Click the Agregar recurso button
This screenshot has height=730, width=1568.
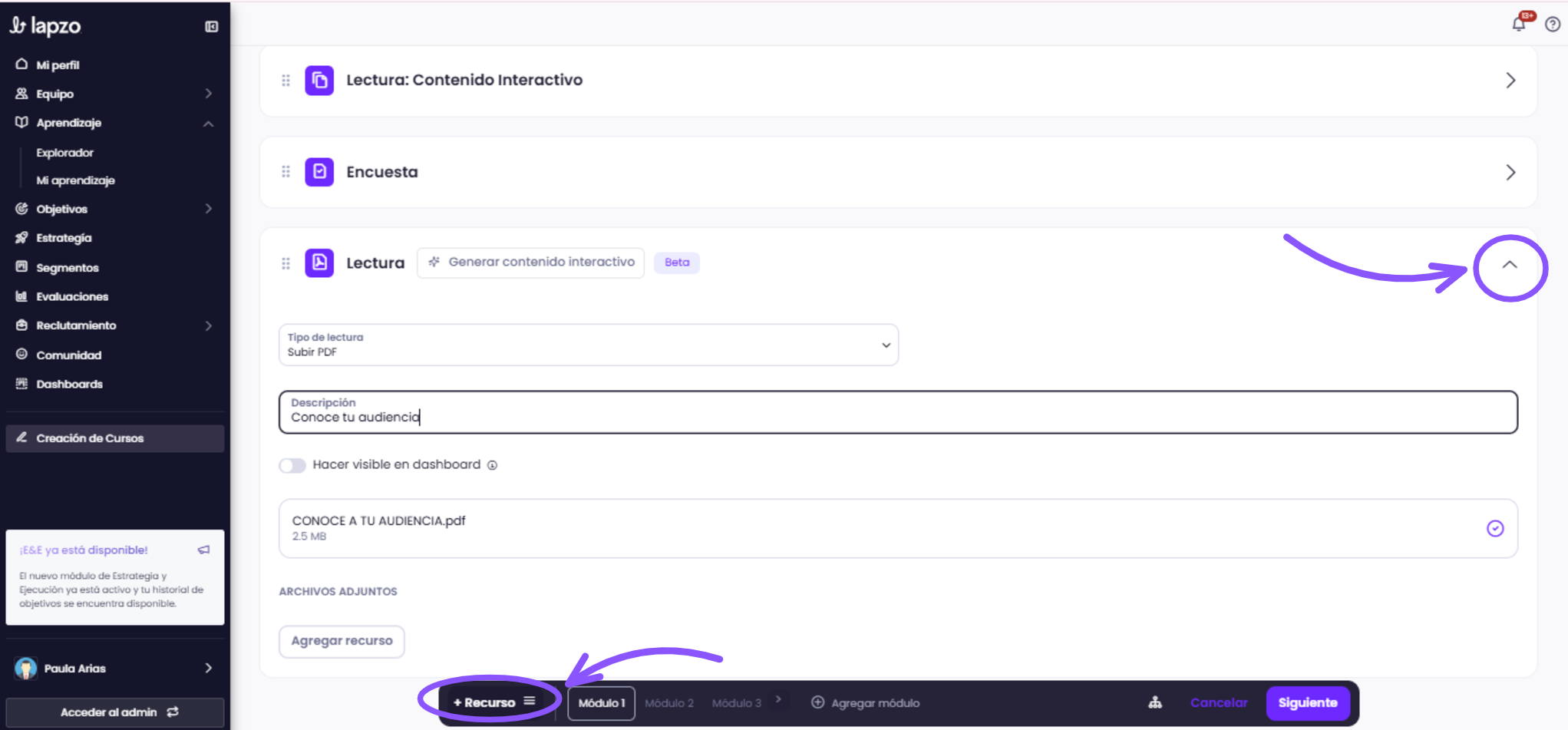(342, 641)
